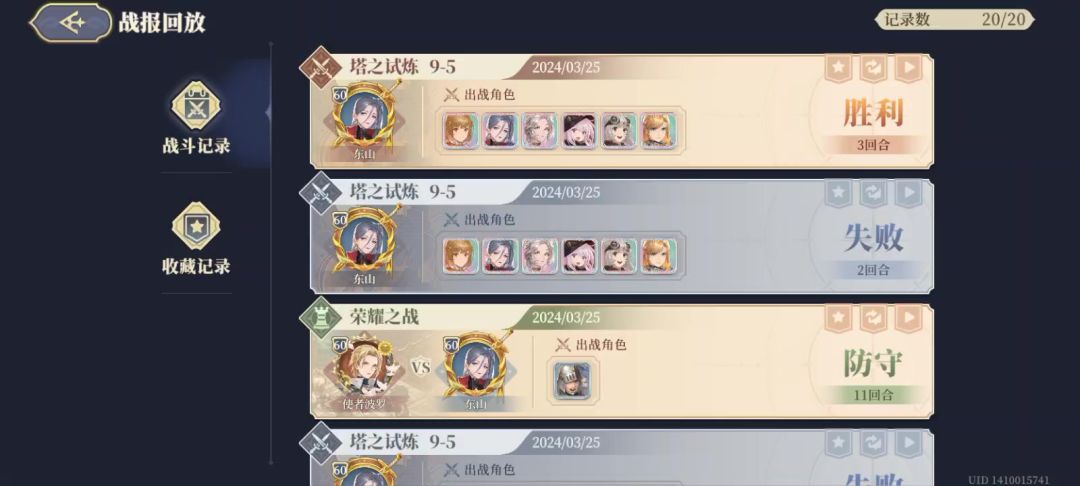This screenshot has height=486, width=1080.
Task: Click the last character portrait in failed lineup
Action: click(x=659, y=255)
